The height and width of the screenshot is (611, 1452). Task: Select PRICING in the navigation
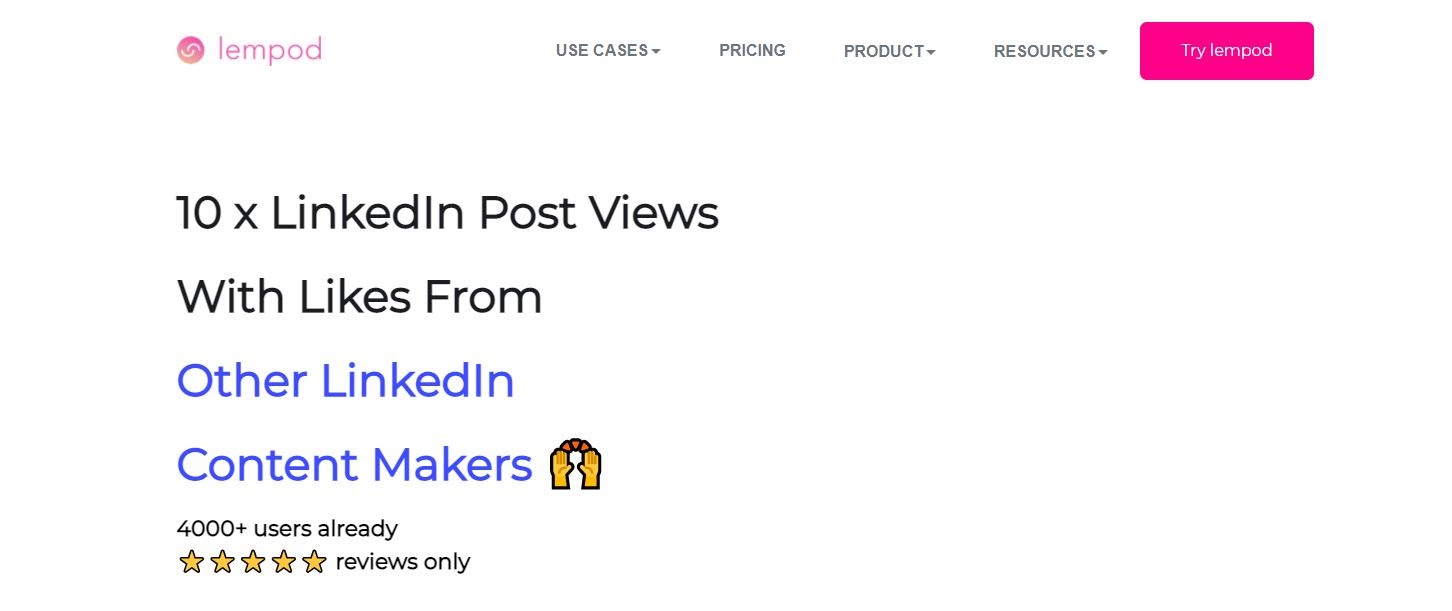point(752,50)
